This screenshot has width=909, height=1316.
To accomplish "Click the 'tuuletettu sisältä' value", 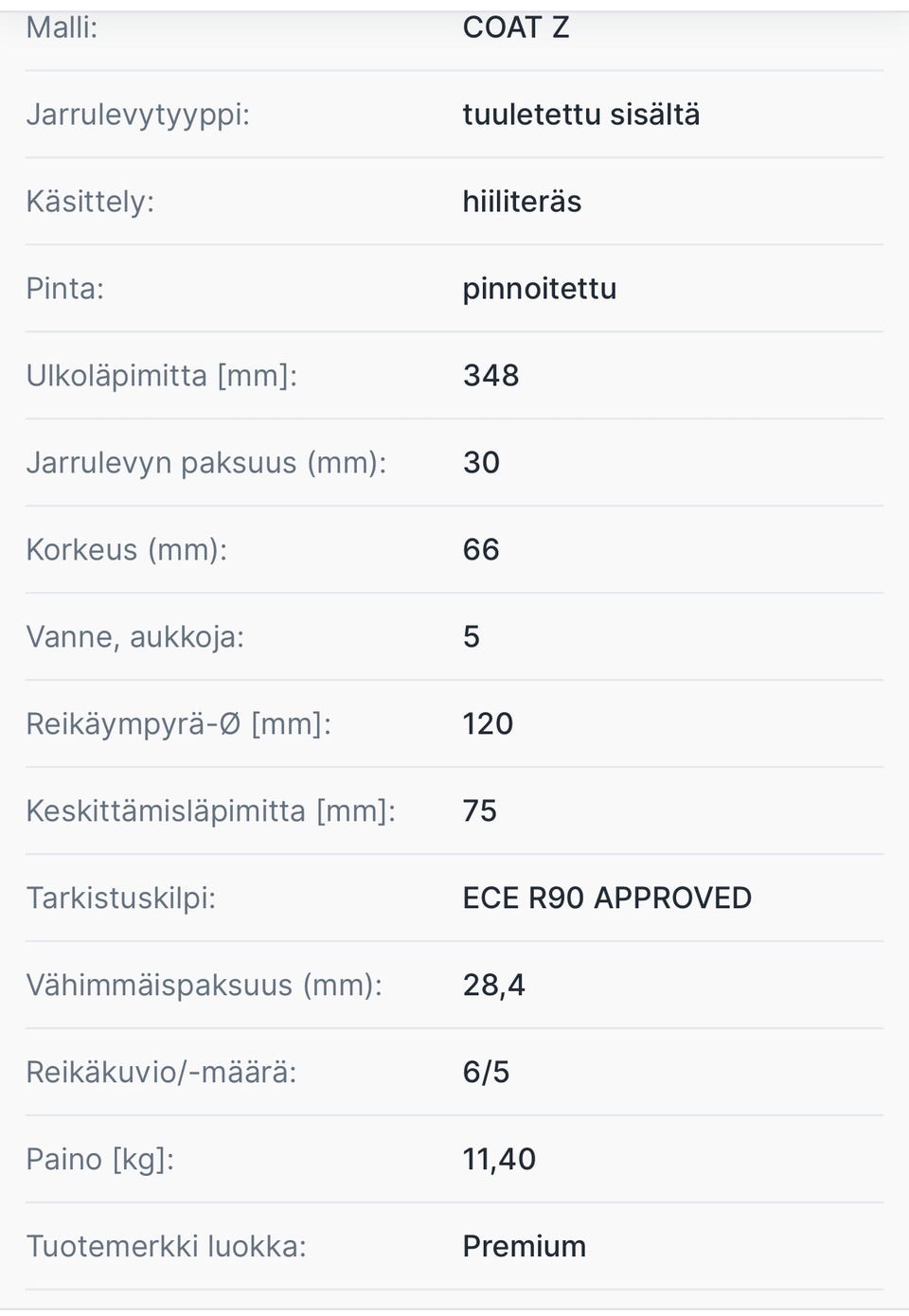I will pos(580,115).
